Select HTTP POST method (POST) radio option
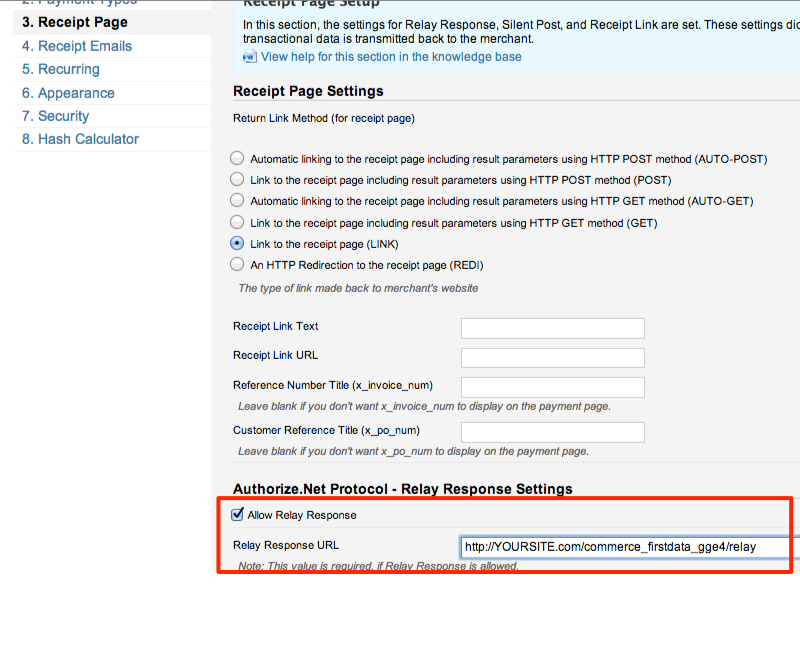 pyautogui.click(x=237, y=179)
